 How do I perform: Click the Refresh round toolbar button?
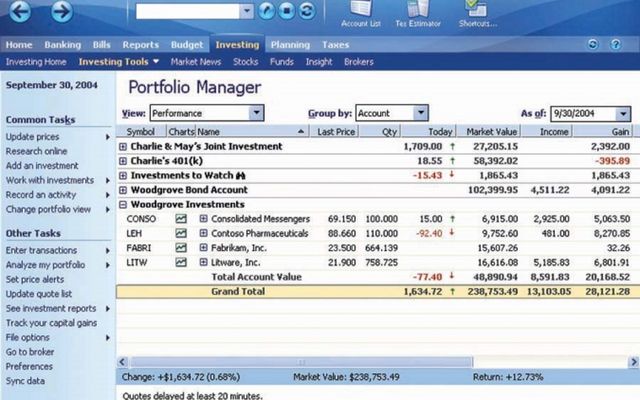click(307, 11)
